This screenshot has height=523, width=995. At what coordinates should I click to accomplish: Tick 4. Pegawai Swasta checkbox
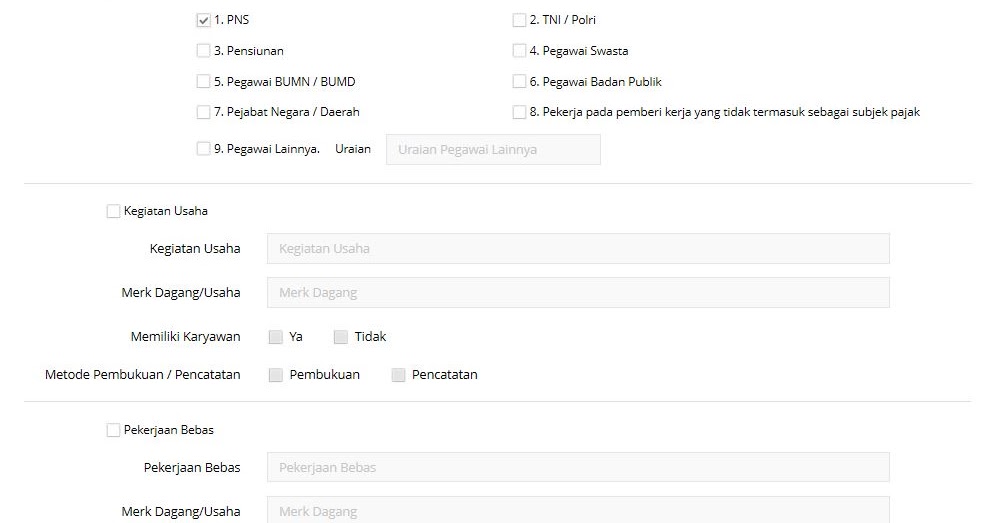tap(519, 51)
